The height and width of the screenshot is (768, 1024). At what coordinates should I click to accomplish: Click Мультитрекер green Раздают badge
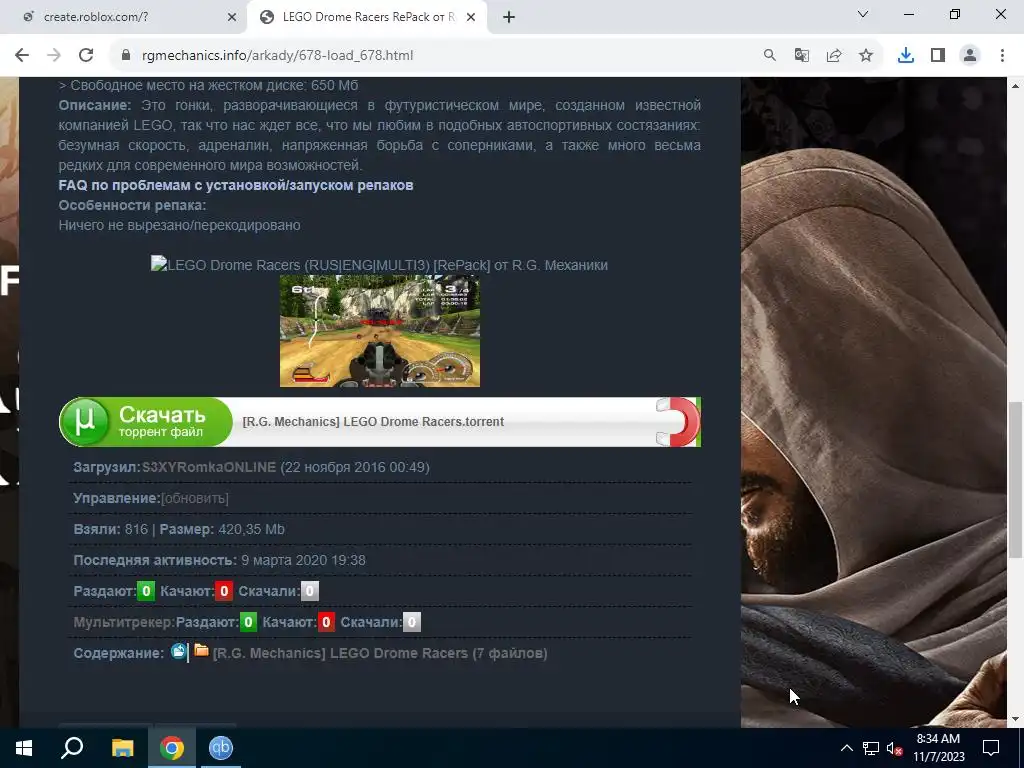pos(248,622)
